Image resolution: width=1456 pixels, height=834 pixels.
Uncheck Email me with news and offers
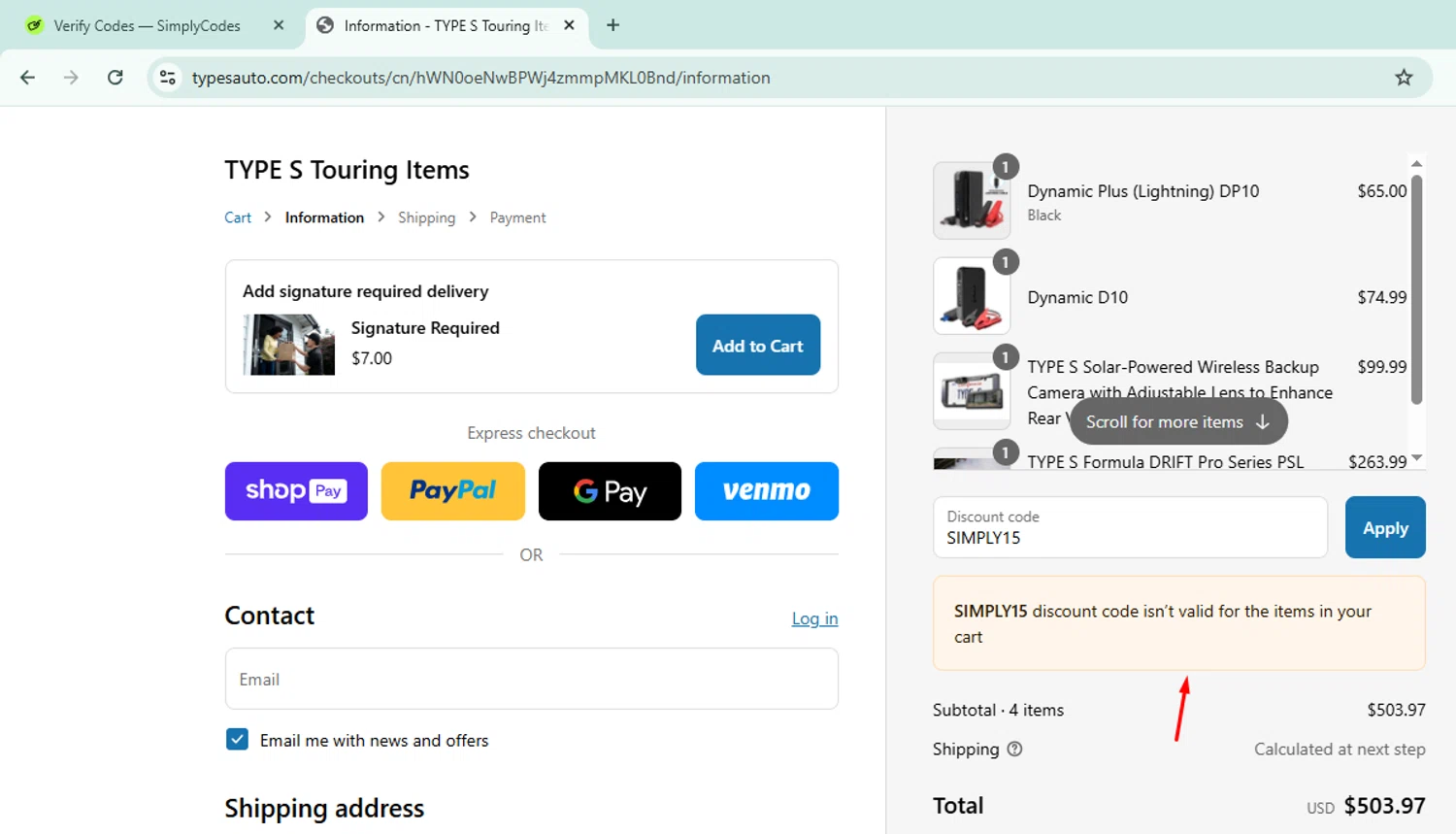237,740
